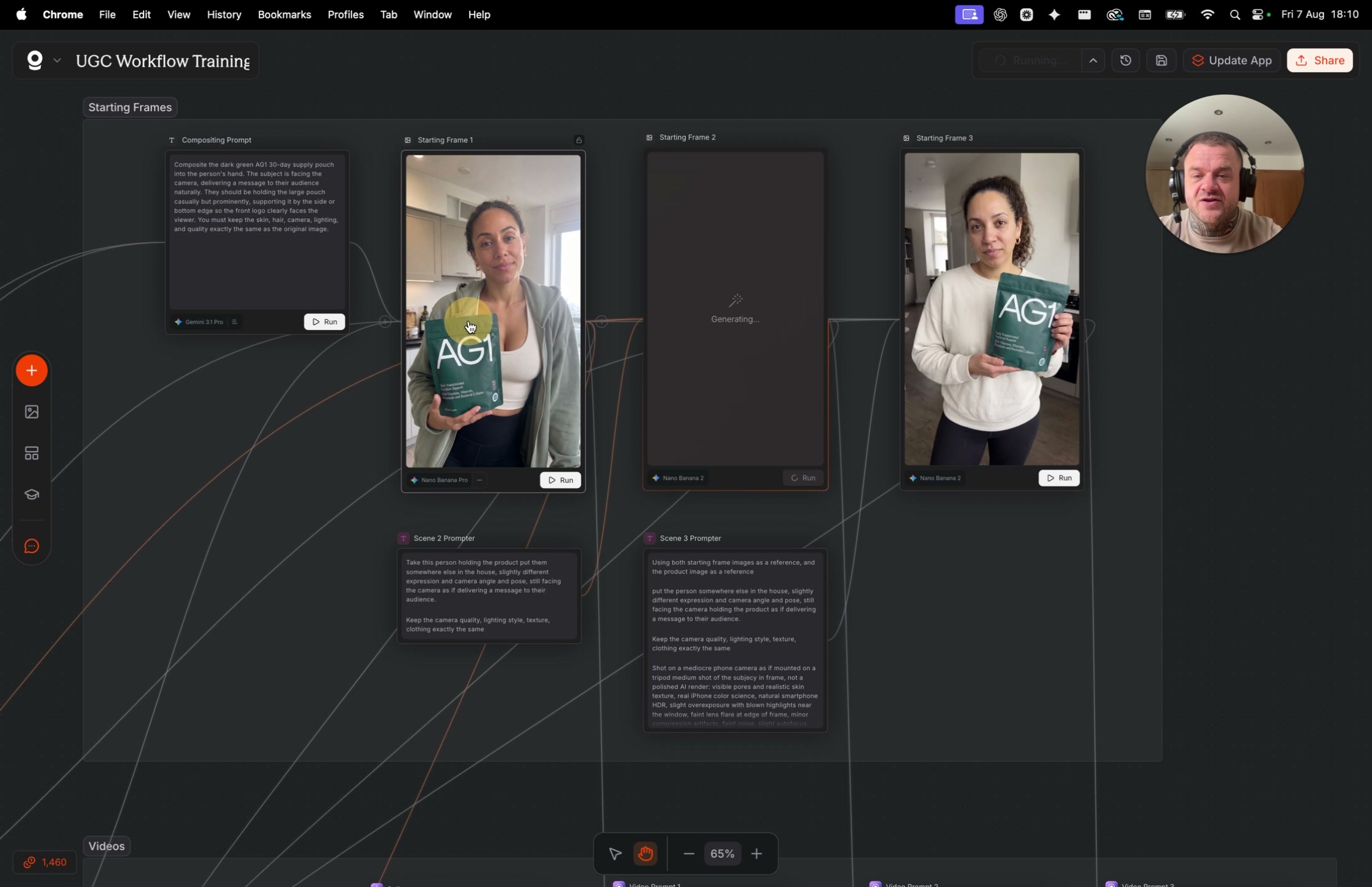Click the save floppy disk icon
The image size is (1372, 887).
click(x=1161, y=60)
